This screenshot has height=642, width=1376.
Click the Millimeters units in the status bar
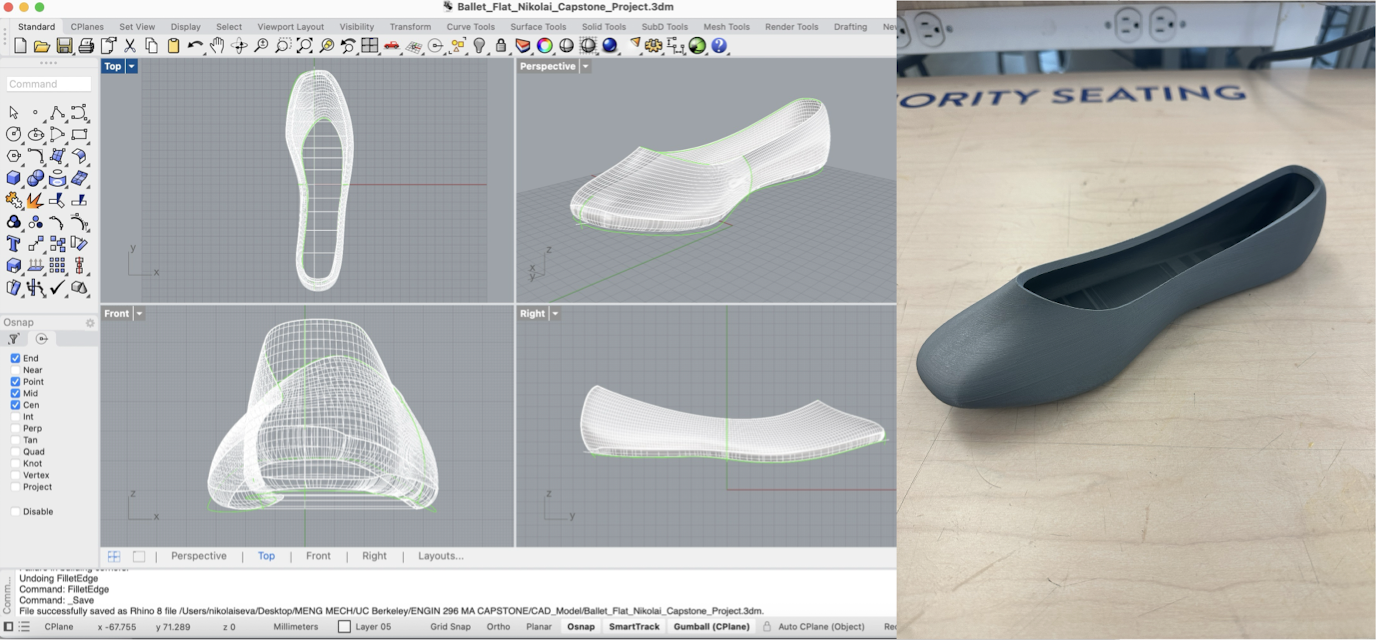(x=296, y=627)
